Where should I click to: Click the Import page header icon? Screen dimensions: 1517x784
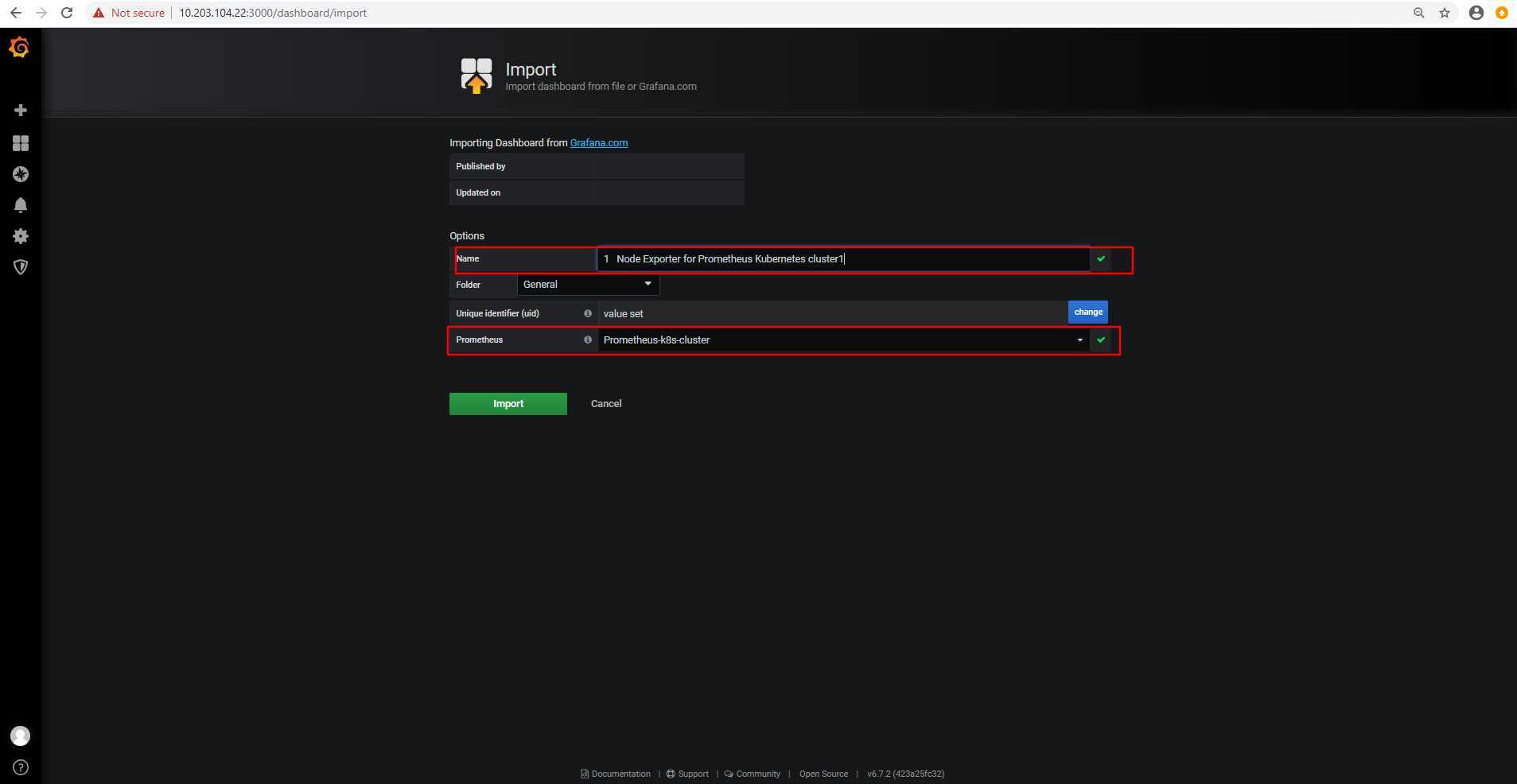tap(476, 76)
